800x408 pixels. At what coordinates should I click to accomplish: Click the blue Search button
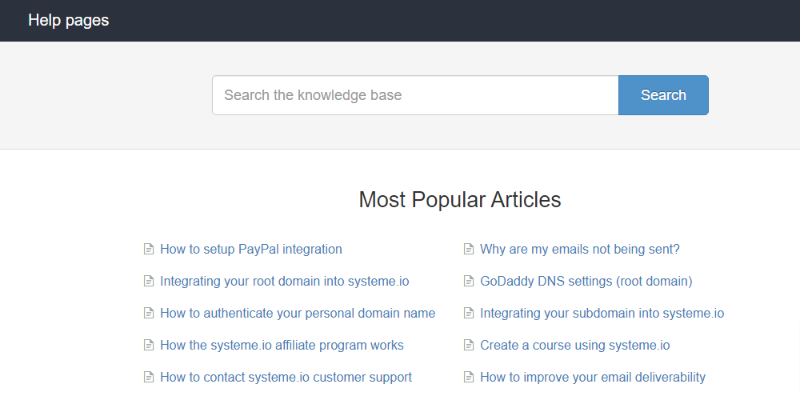click(x=663, y=95)
